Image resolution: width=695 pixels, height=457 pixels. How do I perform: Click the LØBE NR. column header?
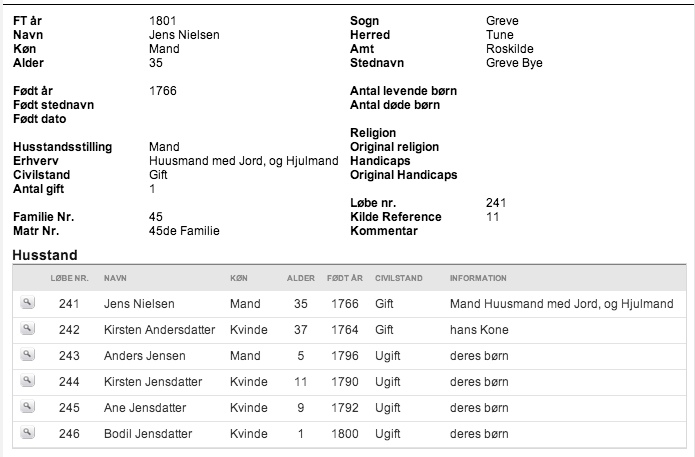[x=69, y=278]
